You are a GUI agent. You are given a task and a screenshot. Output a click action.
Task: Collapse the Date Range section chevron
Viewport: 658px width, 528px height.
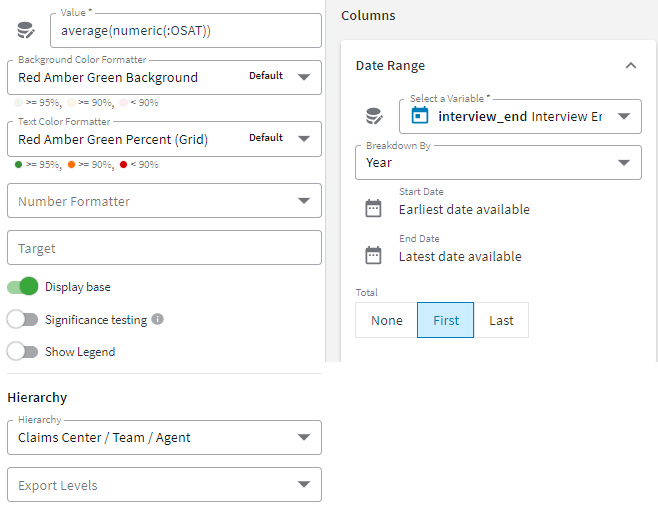(630, 65)
